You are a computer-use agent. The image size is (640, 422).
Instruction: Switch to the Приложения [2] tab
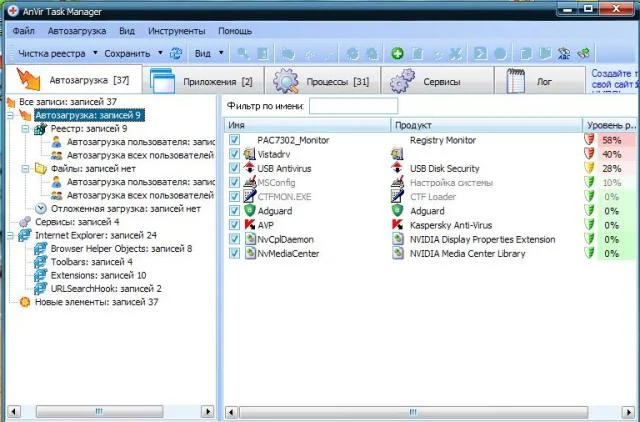(203, 81)
